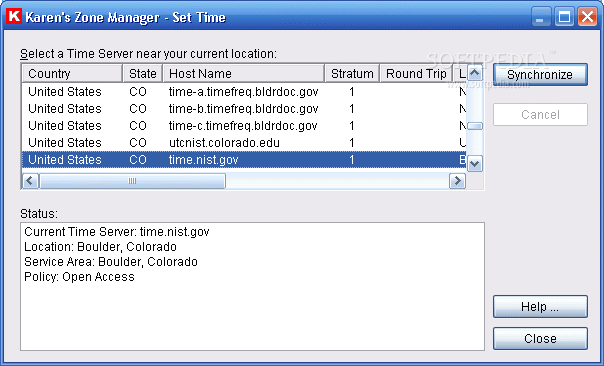Image resolution: width=604 pixels, height=366 pixels.
Task: Sort list by State column header
Action: pos(143,73)
